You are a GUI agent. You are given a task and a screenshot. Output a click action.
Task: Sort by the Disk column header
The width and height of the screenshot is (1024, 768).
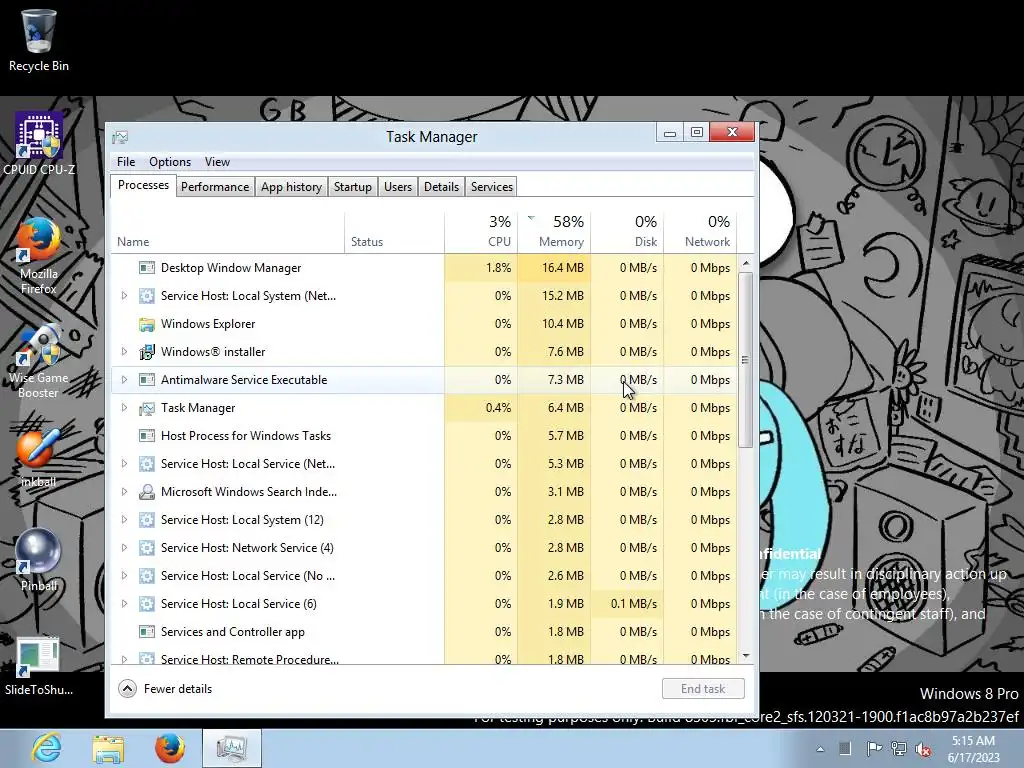[628, 232]
